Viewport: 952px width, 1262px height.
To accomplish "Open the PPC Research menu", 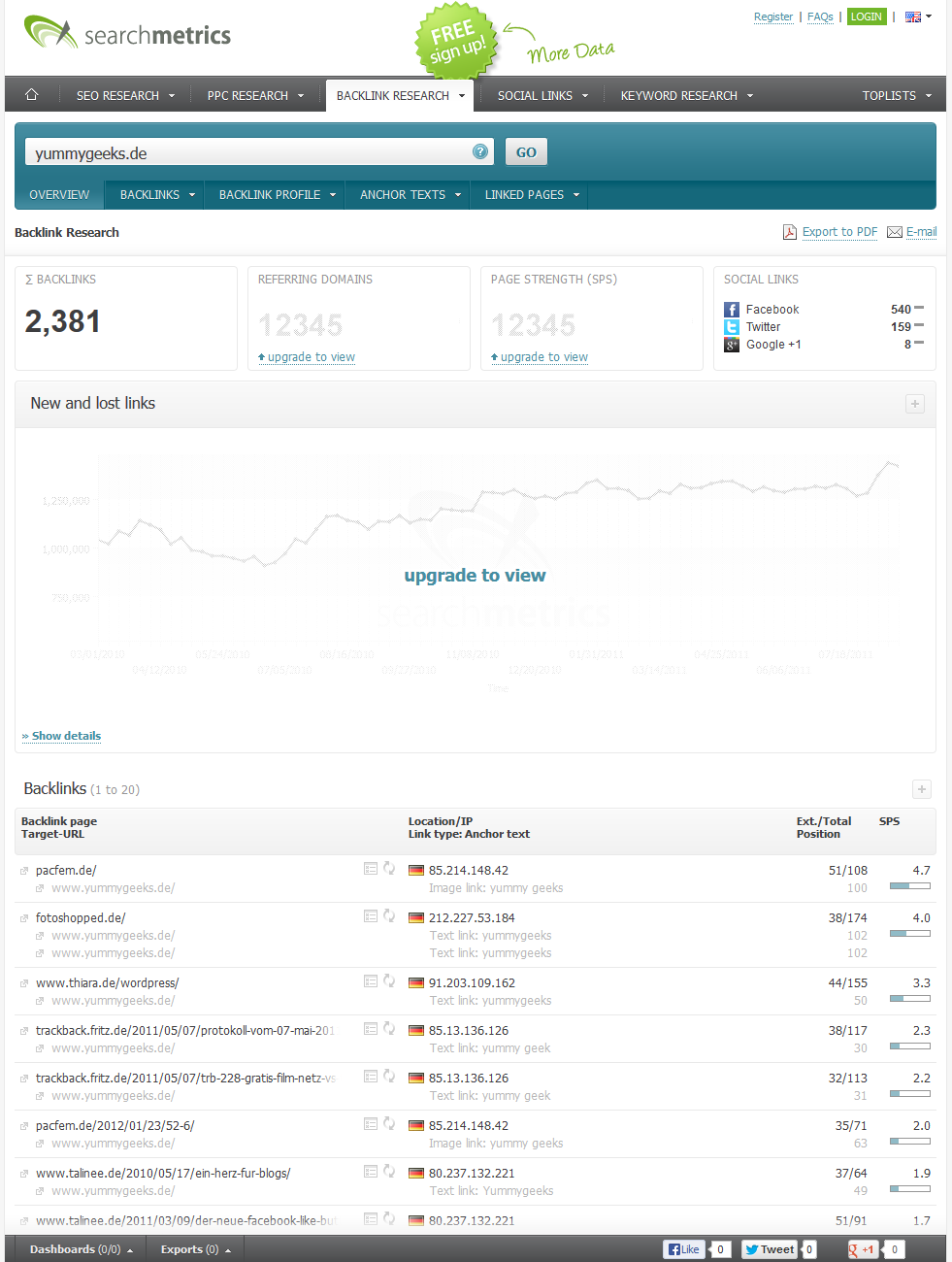I will point(255,95).
